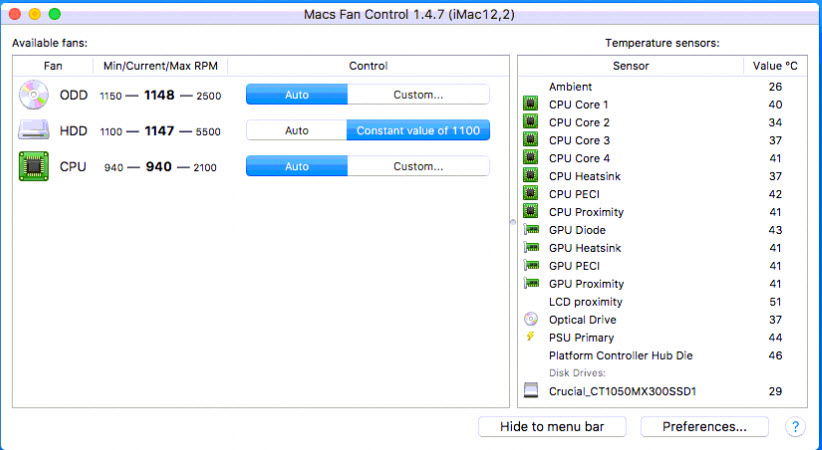Click HDD Constant value of 1100
The width and height of the screenshot is (822, 450).
pyautogui.click(x=418, y=131)
